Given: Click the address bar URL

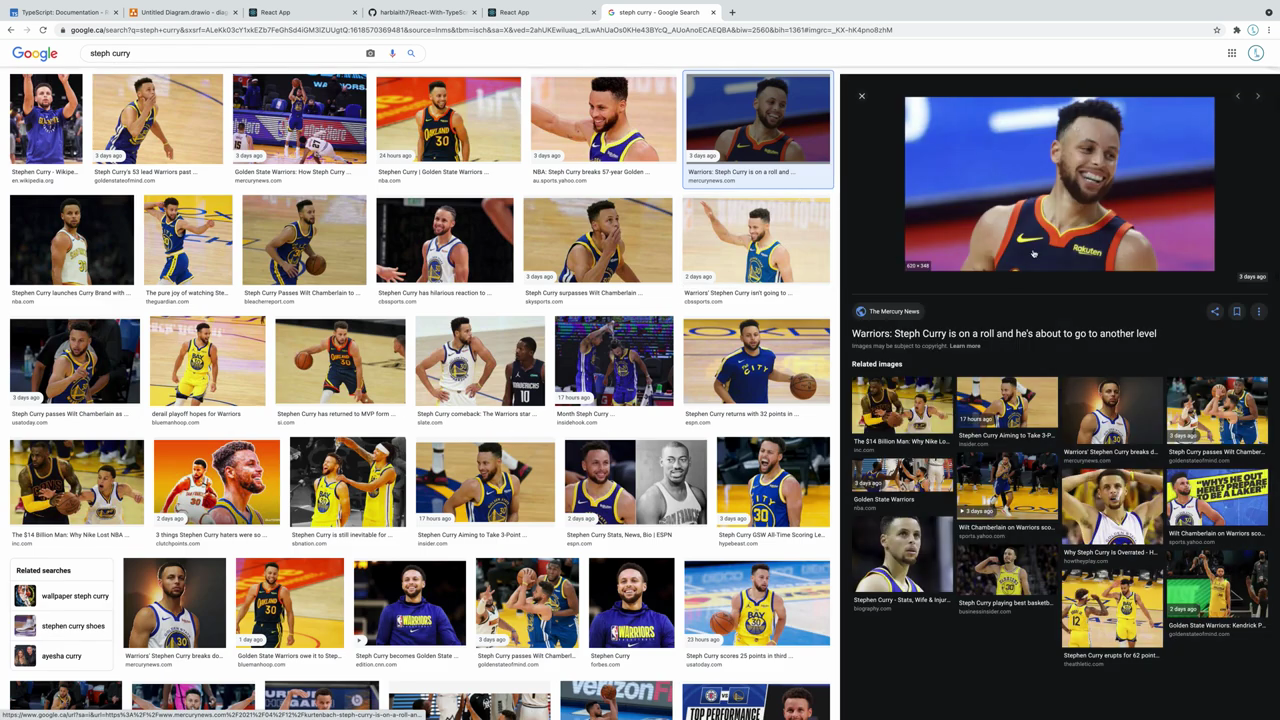Looking at the screenshot, I should (x=480, y=30).
